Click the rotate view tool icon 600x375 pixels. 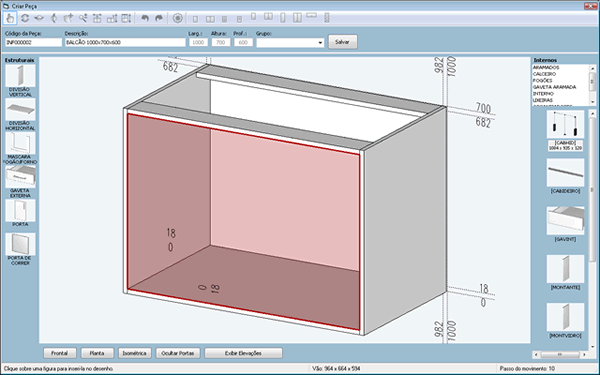point(25,18)
